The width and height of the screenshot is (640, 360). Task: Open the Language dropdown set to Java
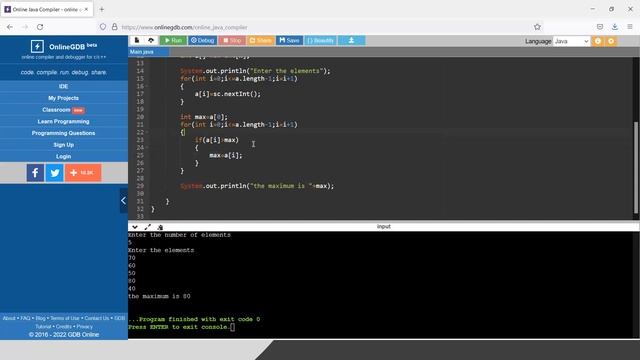pyautogui.click(x=571, y=41)
